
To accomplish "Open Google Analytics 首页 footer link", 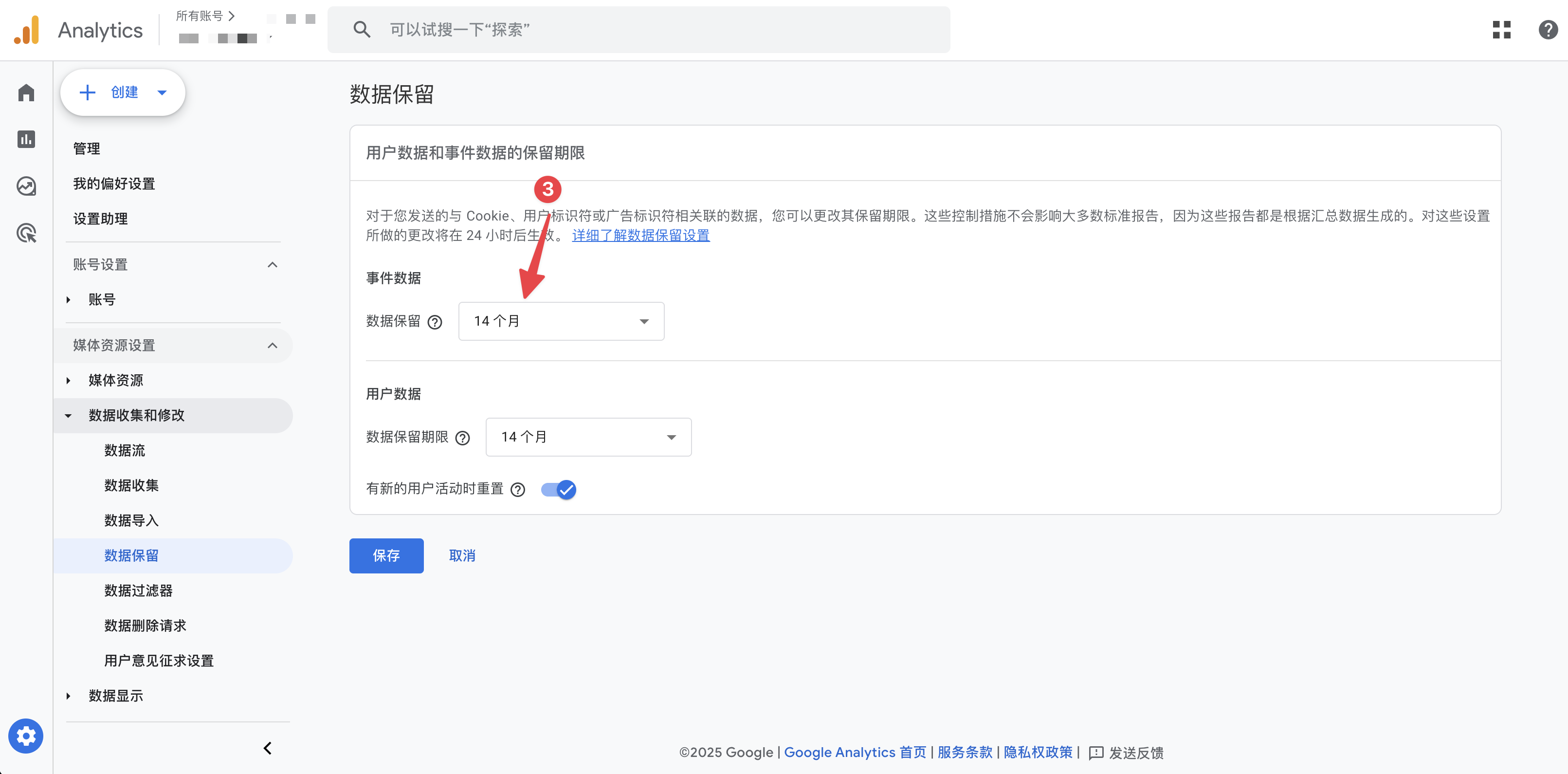I will 855,753.
